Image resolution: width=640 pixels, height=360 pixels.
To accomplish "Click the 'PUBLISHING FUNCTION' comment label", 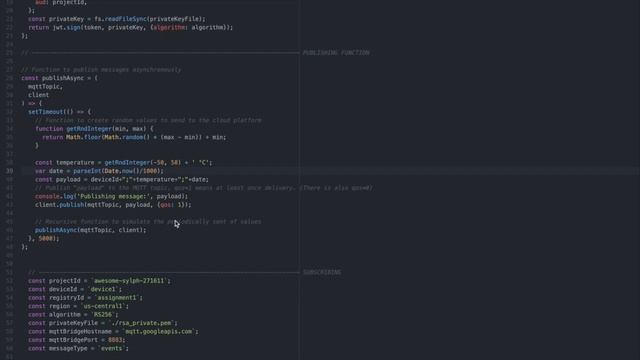I will click(x=336, y=53).
